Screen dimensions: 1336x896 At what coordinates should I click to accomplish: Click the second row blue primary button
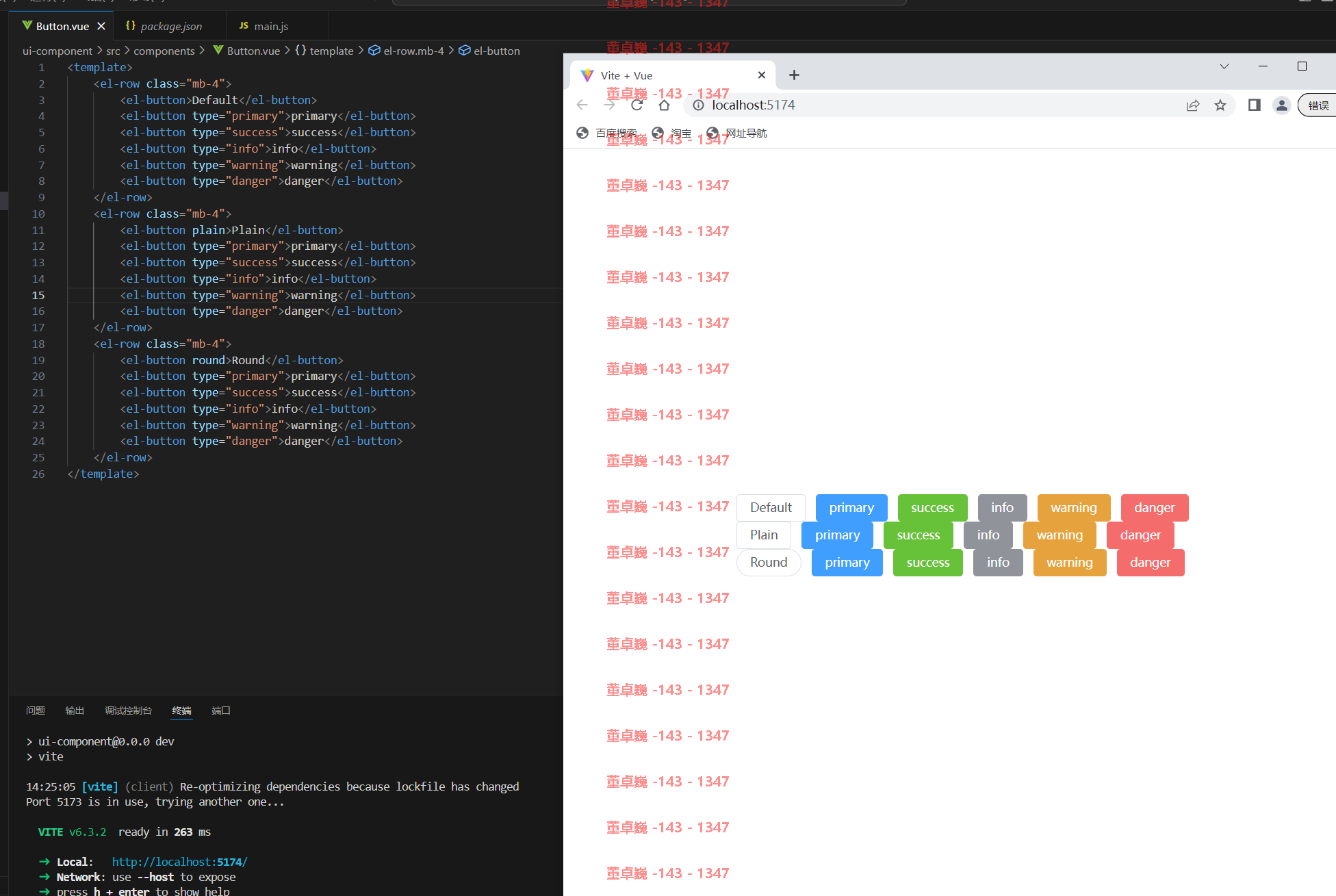(837, 535)
